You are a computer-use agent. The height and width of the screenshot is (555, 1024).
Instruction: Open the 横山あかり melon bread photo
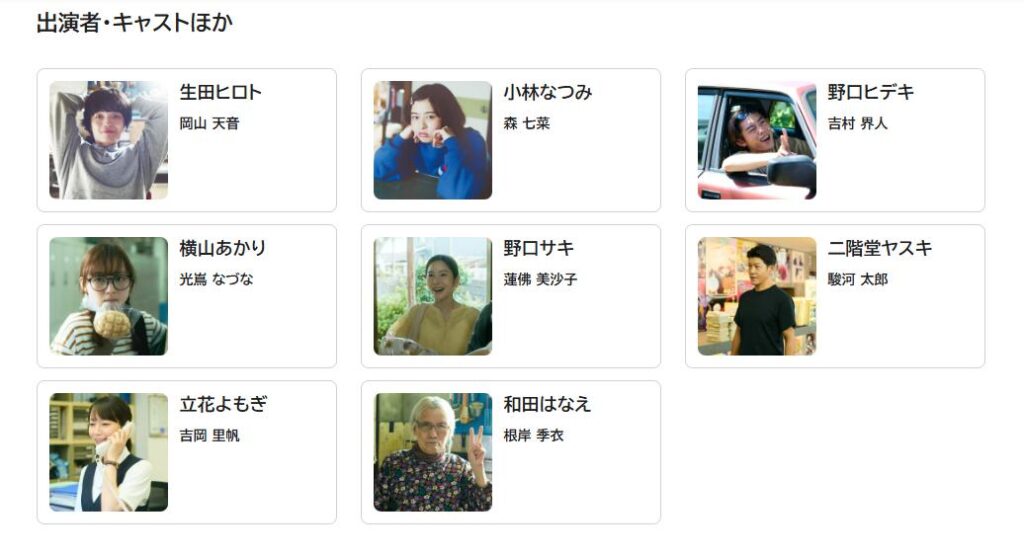(108, 296)
